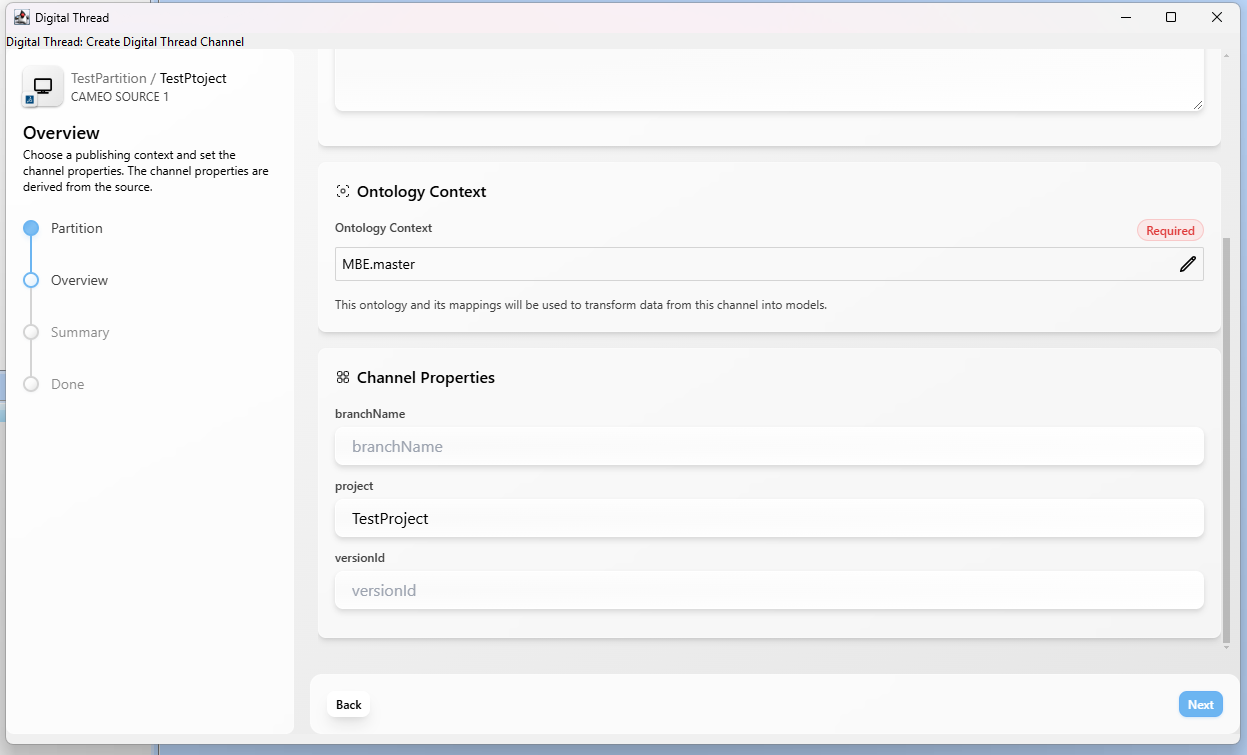Image resolution: width=1247 pixels, height=755 pixels.
Task: Focus the branchName input field
Action: 768,446
